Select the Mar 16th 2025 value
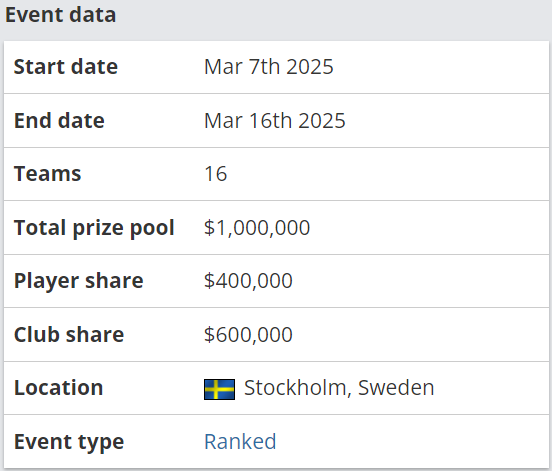 [275, 120]
